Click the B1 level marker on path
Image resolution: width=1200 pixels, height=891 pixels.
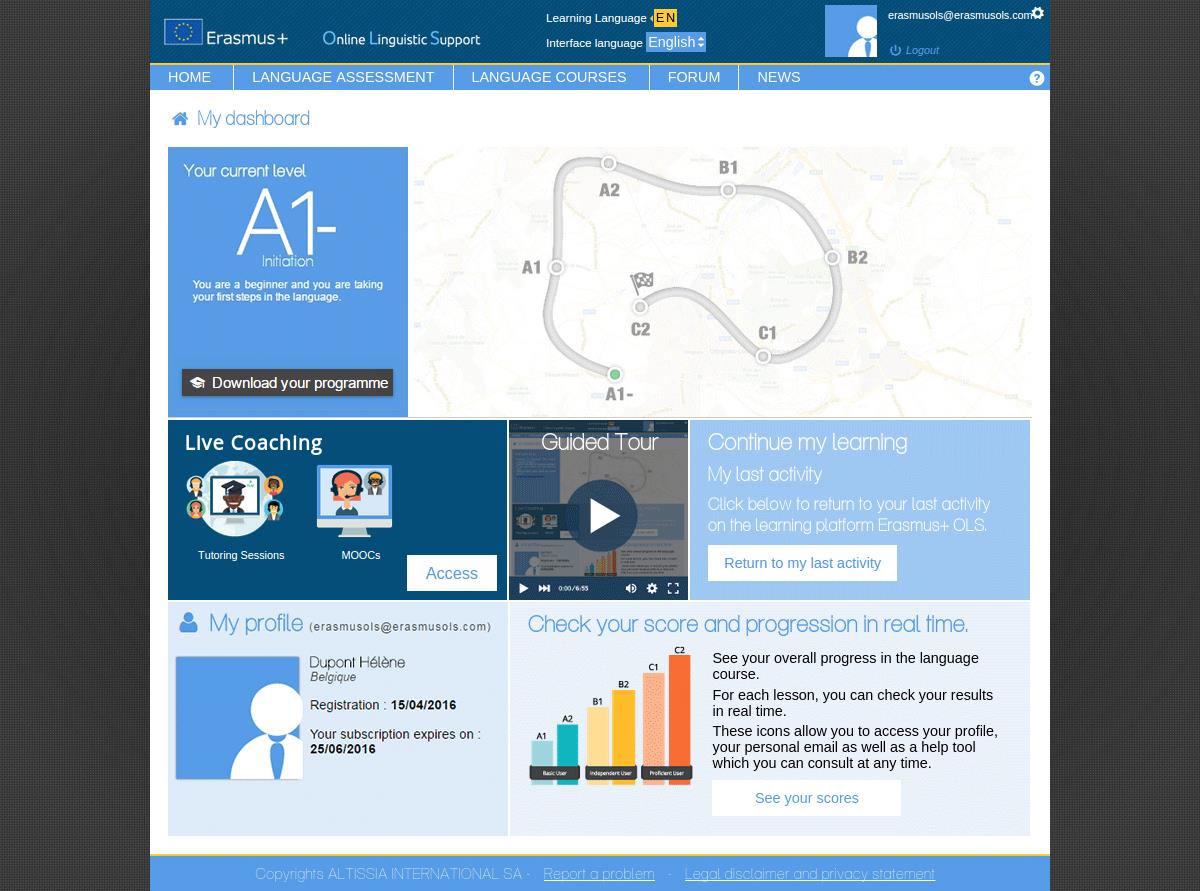728,190
